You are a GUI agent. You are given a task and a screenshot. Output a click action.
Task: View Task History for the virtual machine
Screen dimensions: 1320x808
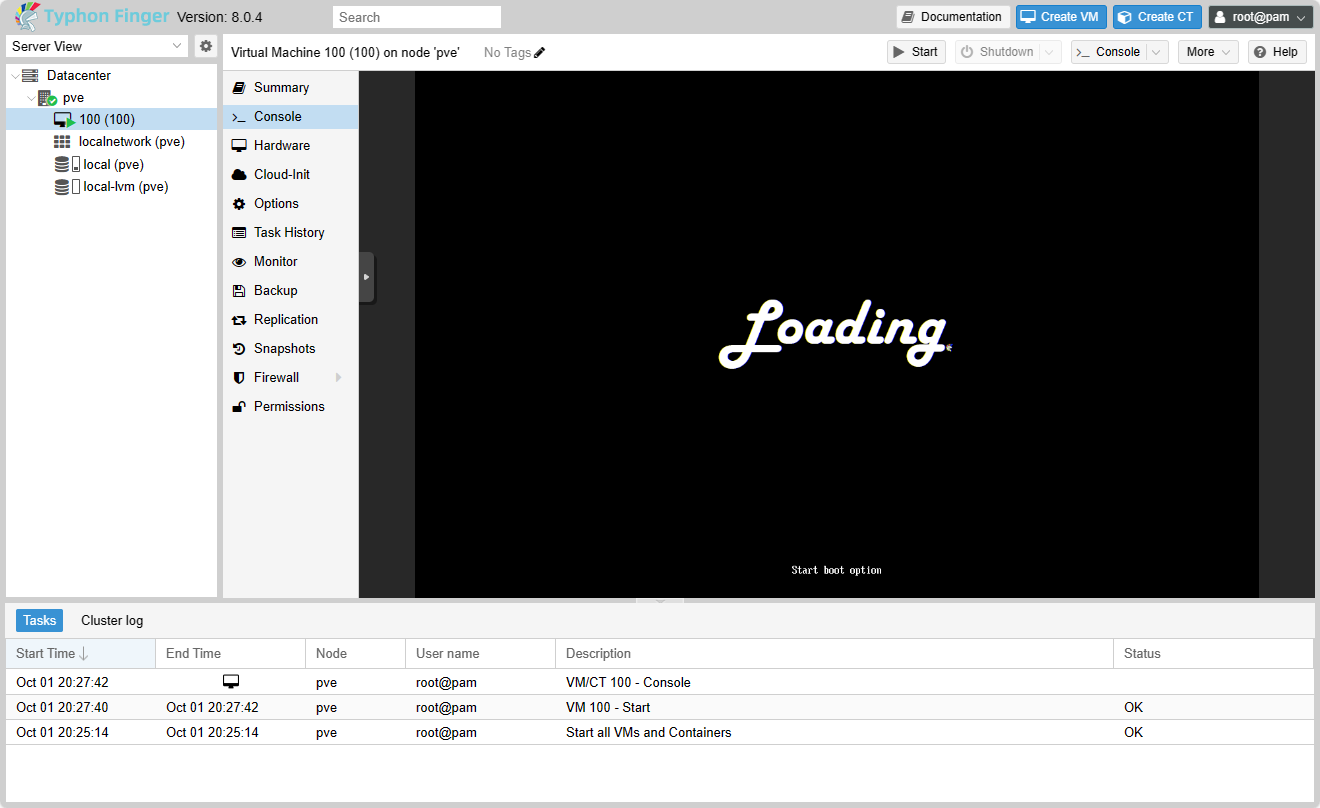[289, 232]
